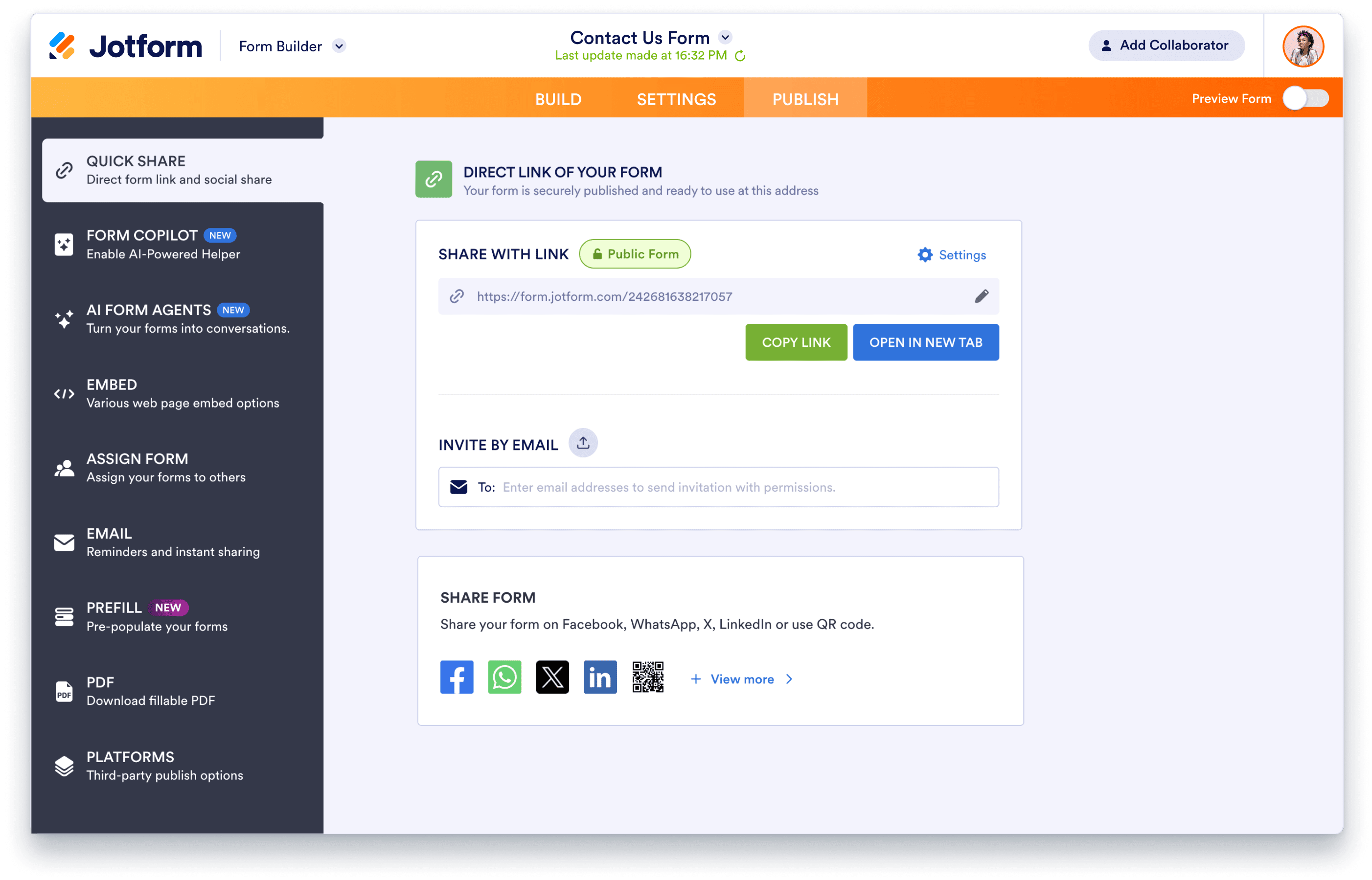Switch to the SETTINGS tab
The image size is (1372, 880).
click(676, 99)
